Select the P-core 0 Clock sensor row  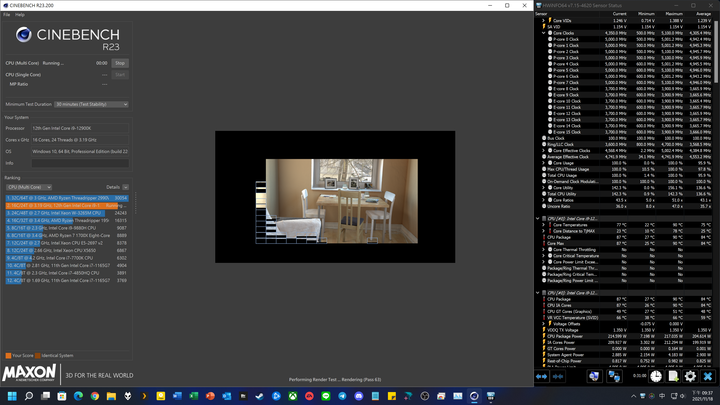point(624,39)
